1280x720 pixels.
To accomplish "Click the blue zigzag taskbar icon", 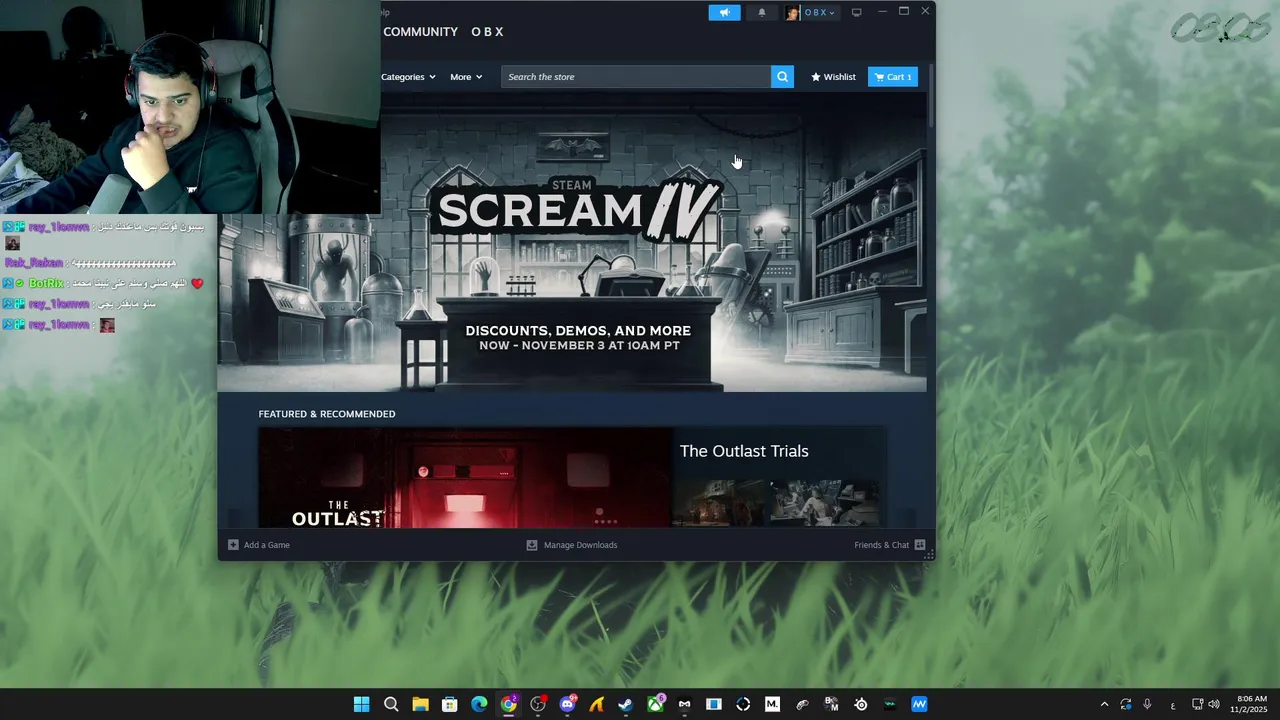I will (919, 704).
